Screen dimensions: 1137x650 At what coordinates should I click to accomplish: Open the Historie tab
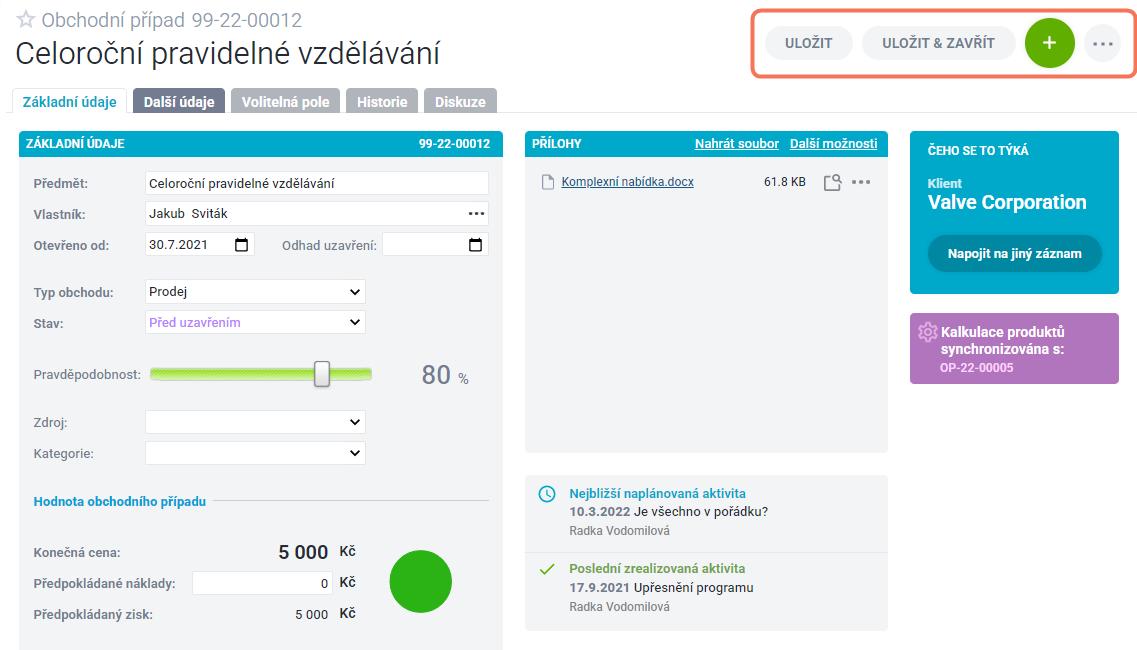(382, 102)
